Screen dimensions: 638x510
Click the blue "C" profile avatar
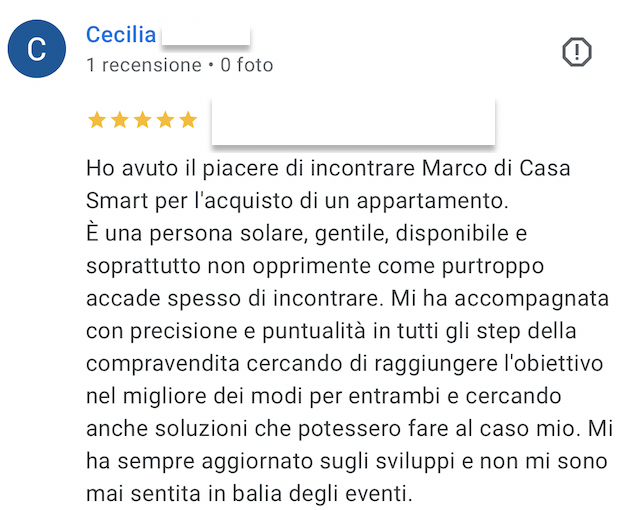37,49
